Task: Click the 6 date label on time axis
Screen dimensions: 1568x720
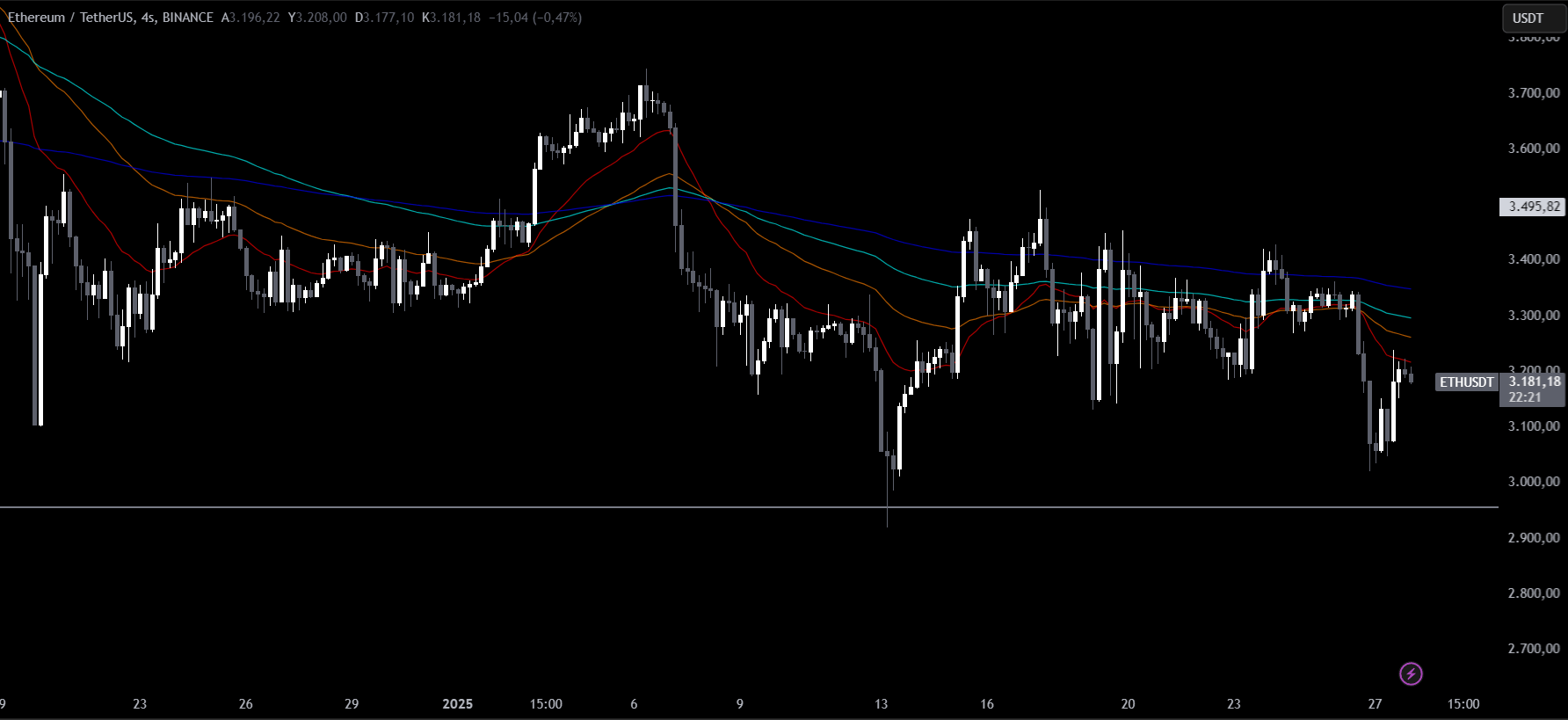Action: tap(634, 703)
